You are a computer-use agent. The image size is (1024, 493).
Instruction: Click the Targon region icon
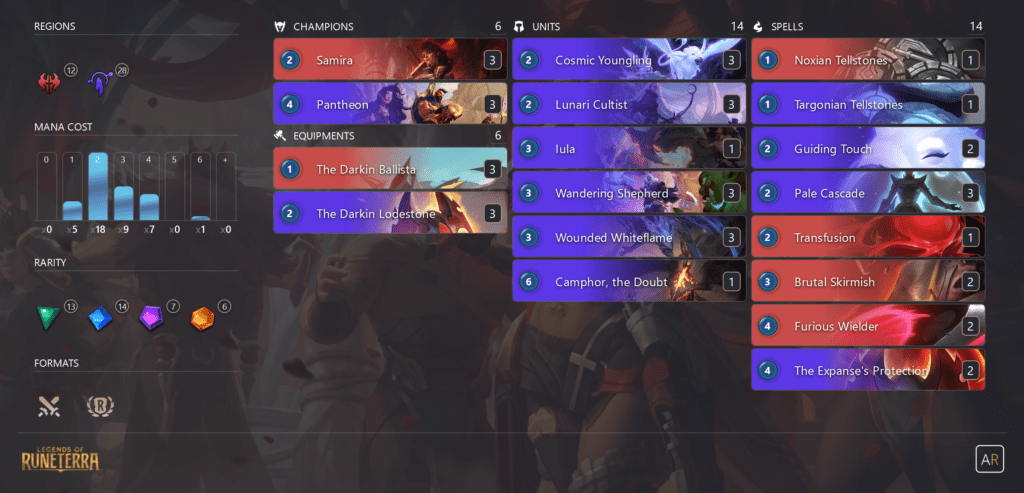(x=99, y=84)
